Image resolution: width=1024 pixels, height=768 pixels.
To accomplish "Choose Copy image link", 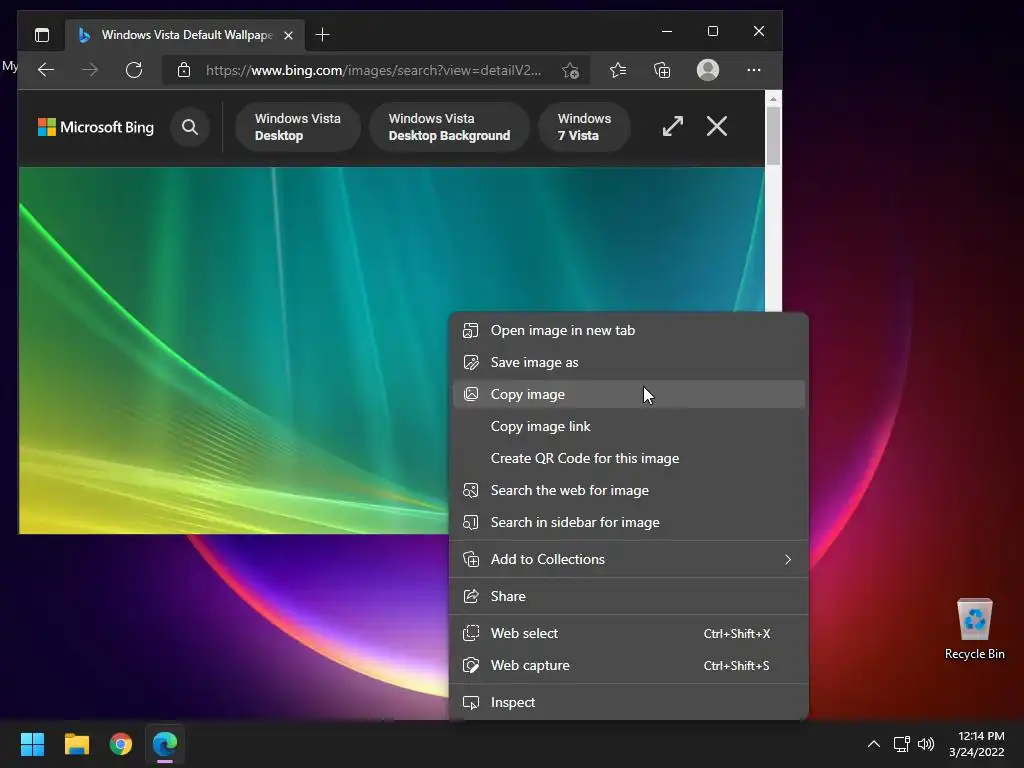I will coord(628,426).
